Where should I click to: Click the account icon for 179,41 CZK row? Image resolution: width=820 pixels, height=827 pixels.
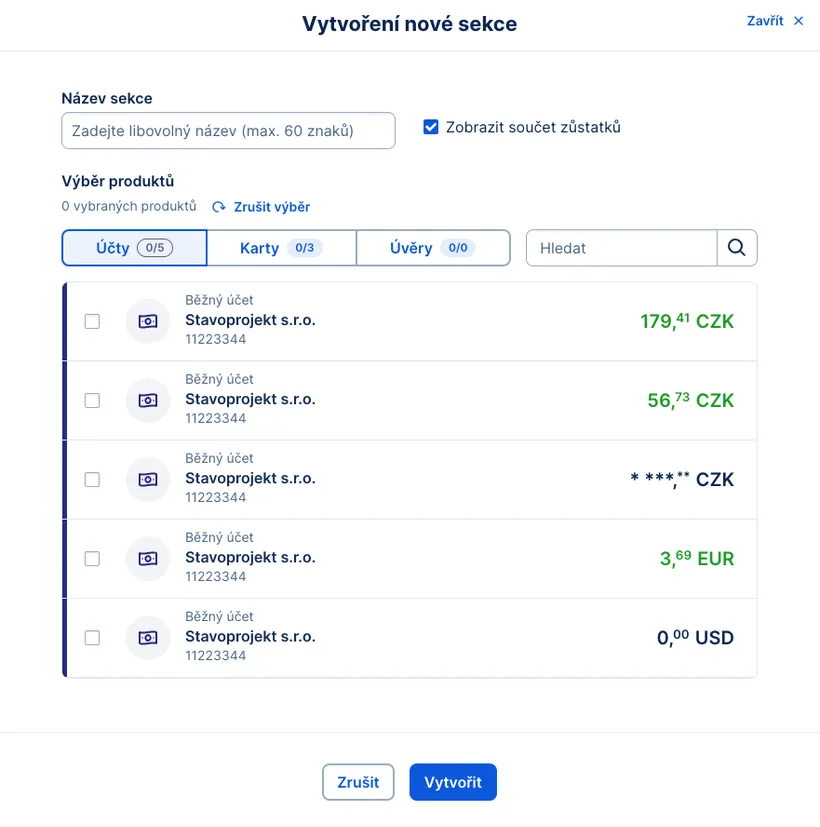(148, 321)
